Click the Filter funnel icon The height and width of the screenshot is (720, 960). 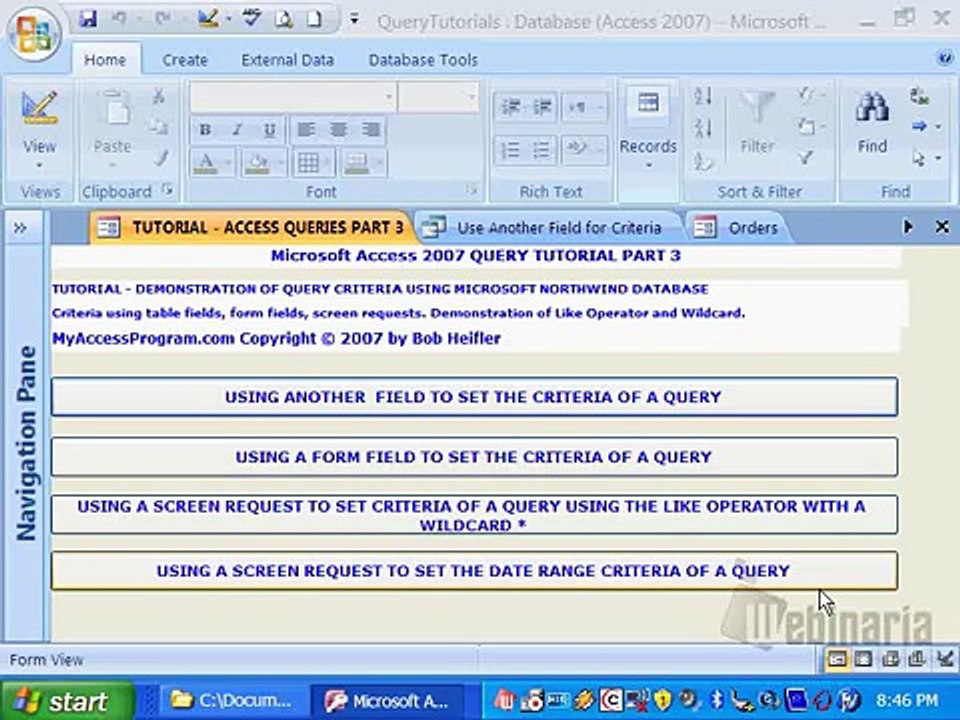(x=757, y=109)
